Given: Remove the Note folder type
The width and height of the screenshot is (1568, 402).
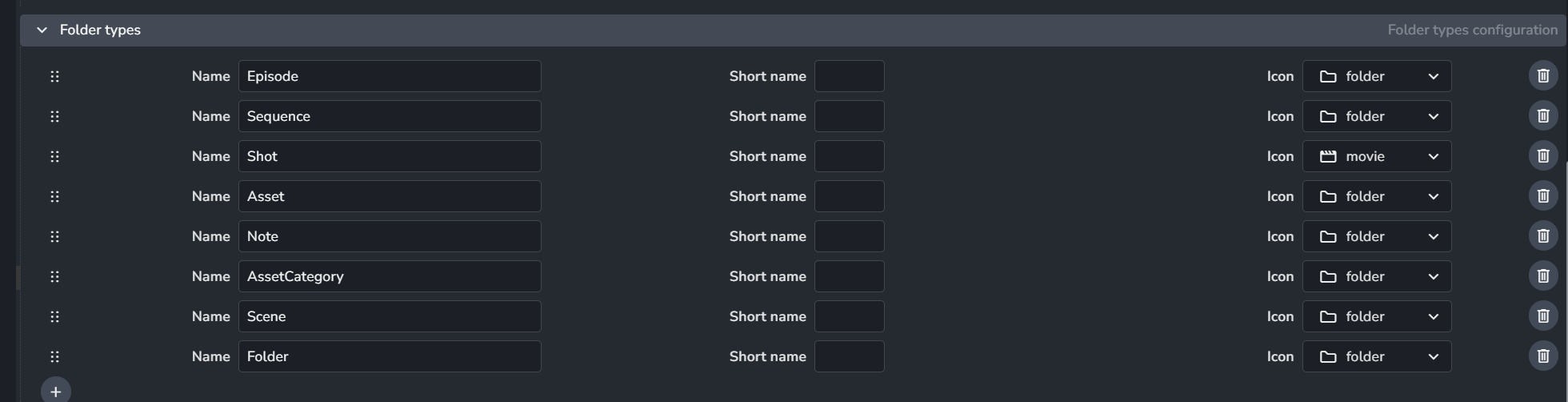Looking at the screenshot, I should coord(1543,236).
